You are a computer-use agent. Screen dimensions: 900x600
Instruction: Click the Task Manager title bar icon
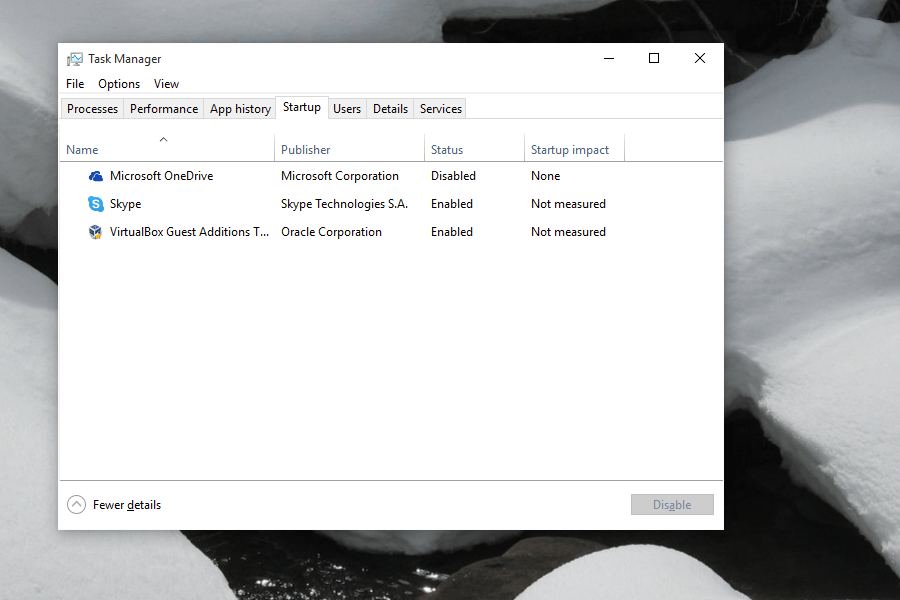pyautogui.click(x=74, y=59)
